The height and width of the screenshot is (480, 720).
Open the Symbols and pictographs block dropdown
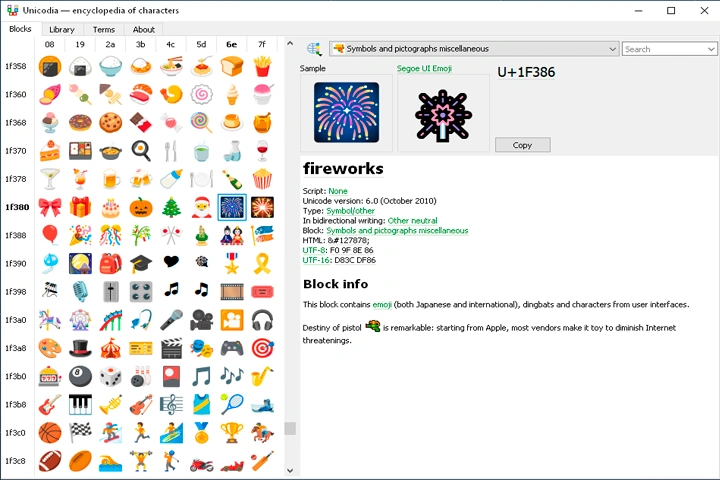[474, 49]
